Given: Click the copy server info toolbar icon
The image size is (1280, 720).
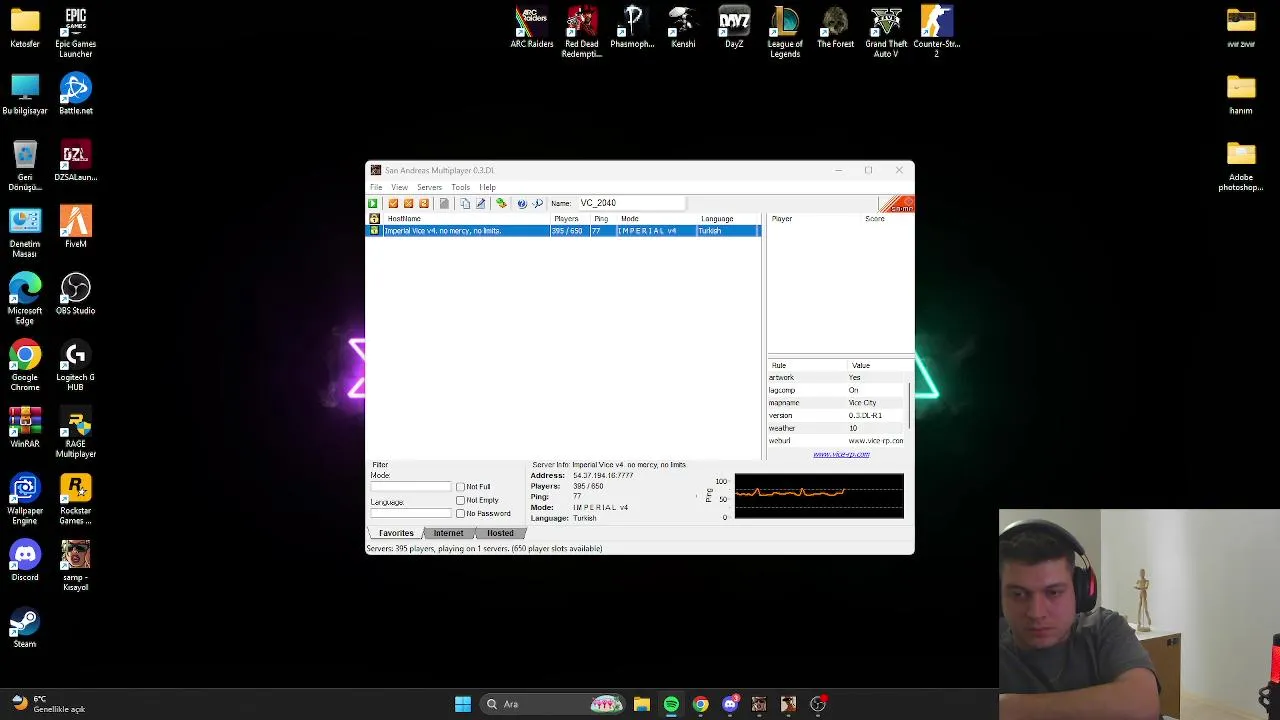Looking at the screenshot, I should [465, 203].
